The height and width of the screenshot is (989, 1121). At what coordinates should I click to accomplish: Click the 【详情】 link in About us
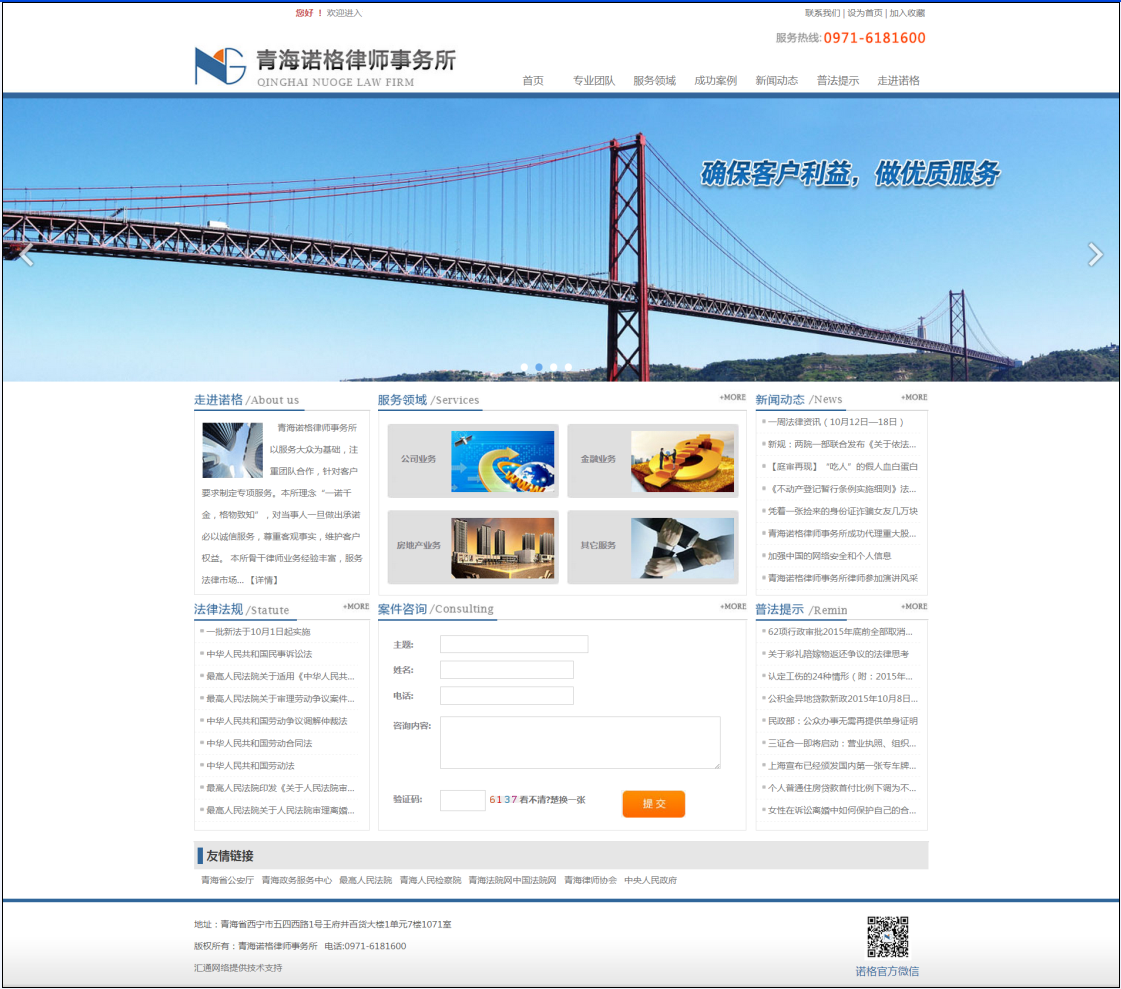coord(263,580)
